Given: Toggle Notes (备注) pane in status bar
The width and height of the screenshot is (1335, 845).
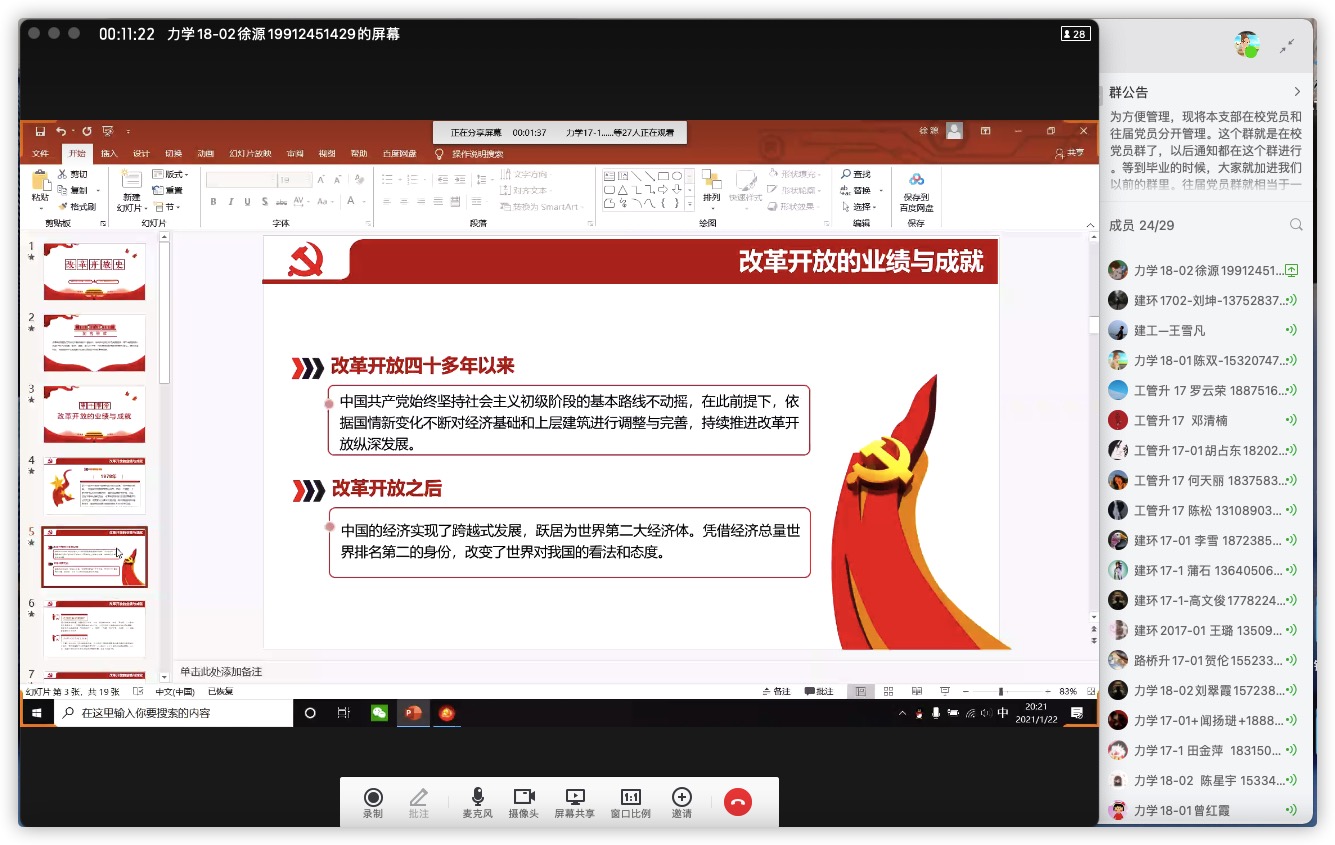Looking at the screenshot, I should [x=776, y=691].
